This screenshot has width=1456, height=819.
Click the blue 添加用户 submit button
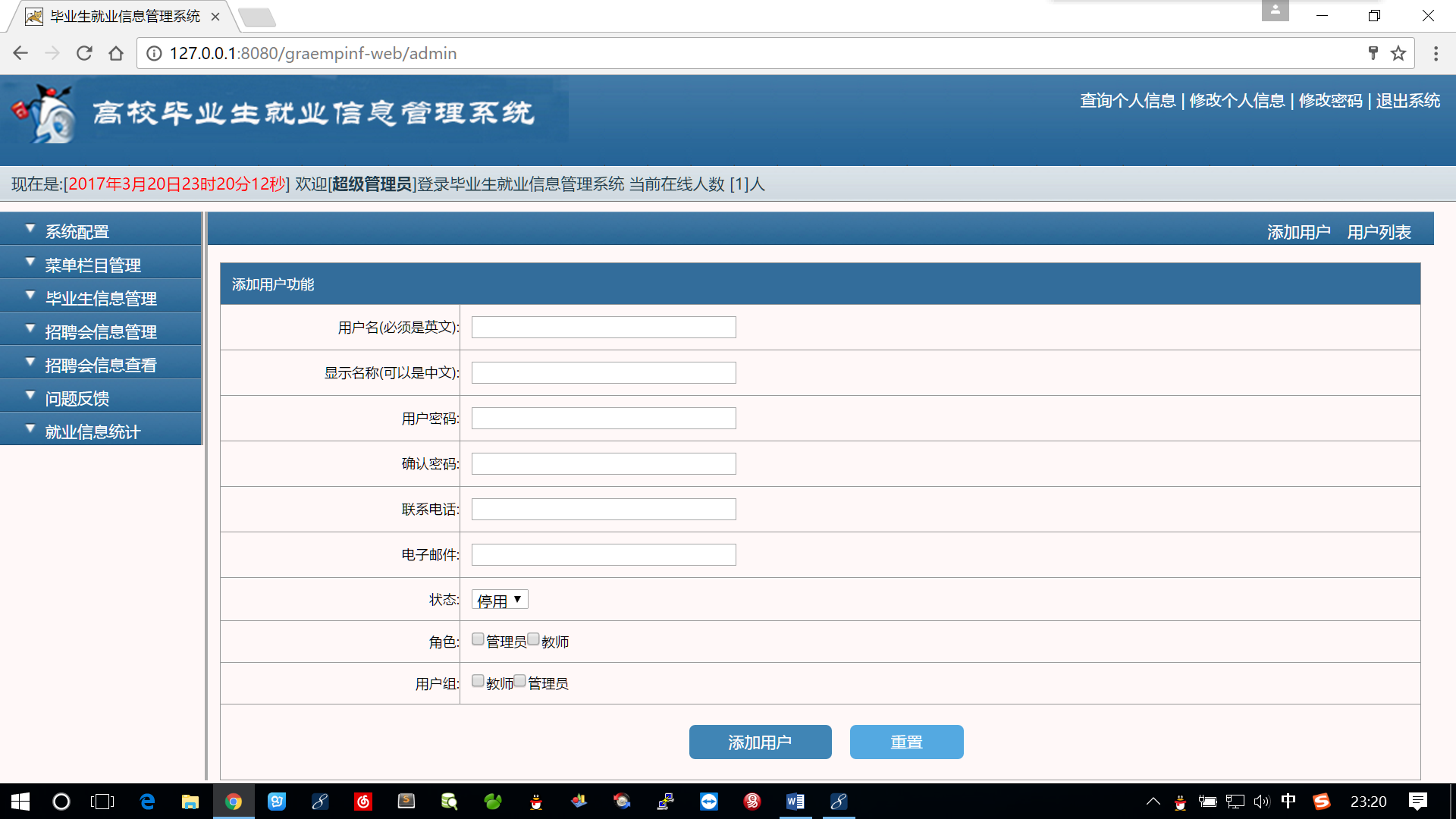[760, 742]
